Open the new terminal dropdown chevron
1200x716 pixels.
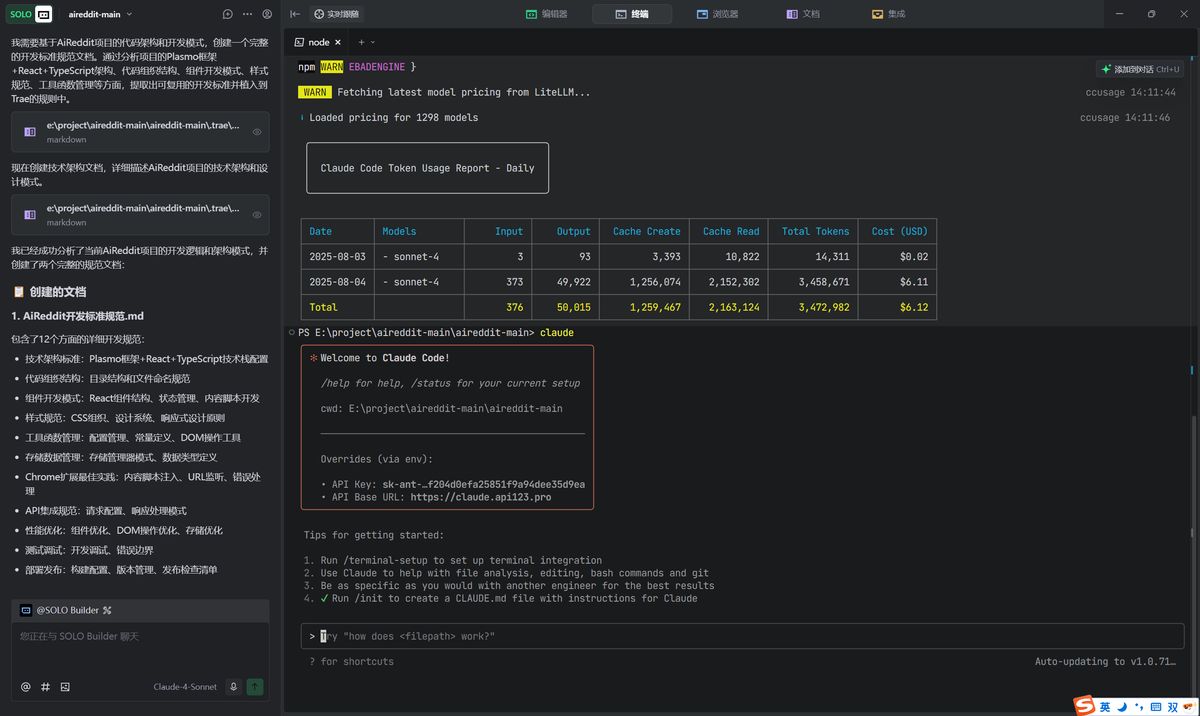tap(373, 42)
